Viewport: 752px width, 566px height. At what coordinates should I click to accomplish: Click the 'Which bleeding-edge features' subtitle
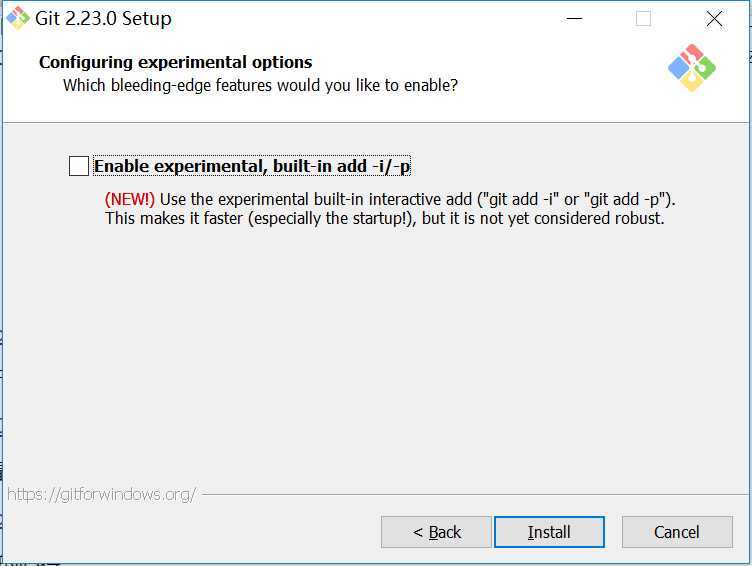tap(260, 85)
